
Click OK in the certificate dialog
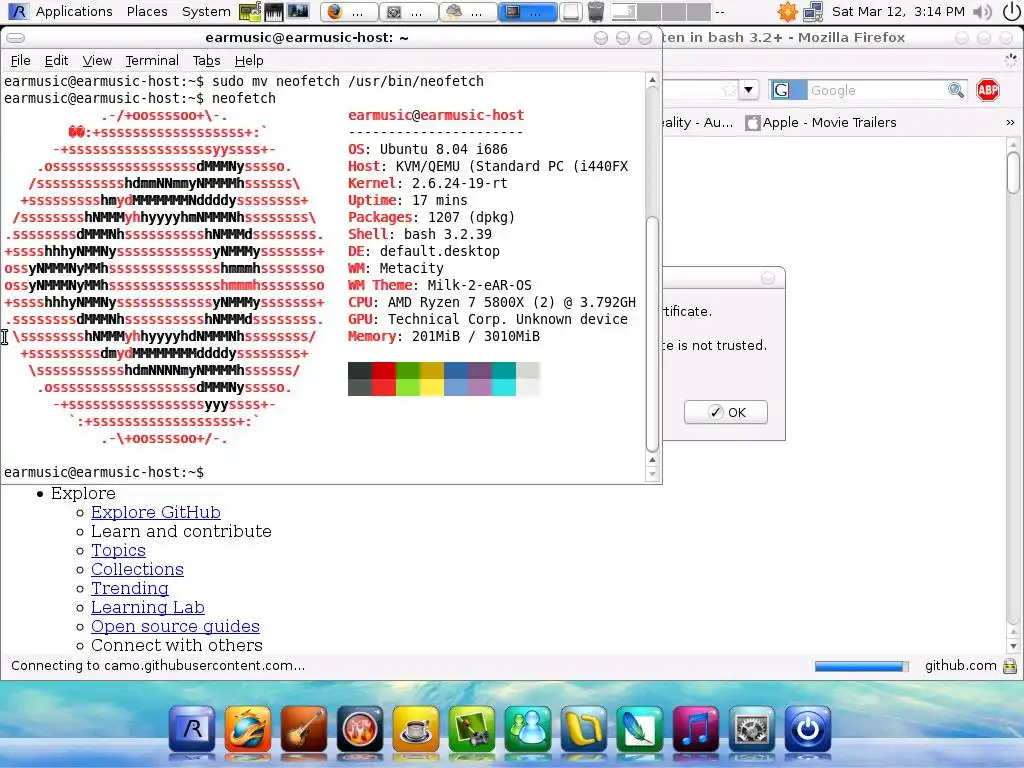(x=726, y=412)
